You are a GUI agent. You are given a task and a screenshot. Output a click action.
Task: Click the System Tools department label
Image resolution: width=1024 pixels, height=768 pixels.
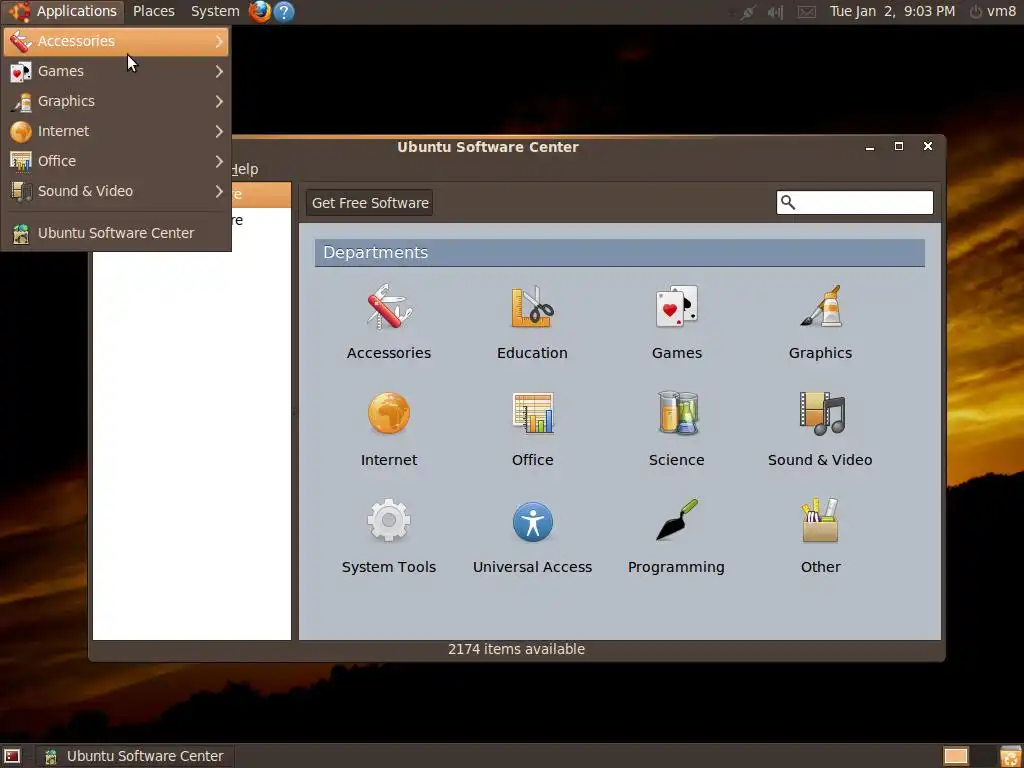389,567
